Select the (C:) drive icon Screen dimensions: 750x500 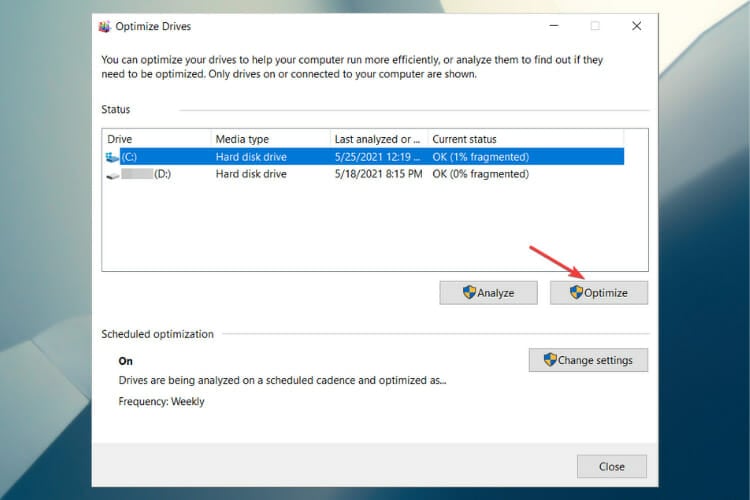(x=112, y=157)
